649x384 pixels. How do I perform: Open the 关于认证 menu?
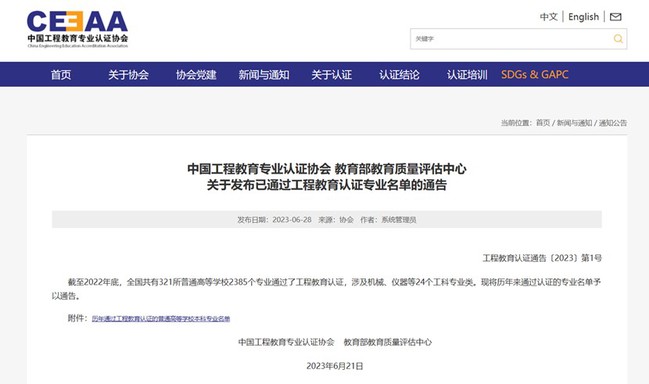(332, 74)
